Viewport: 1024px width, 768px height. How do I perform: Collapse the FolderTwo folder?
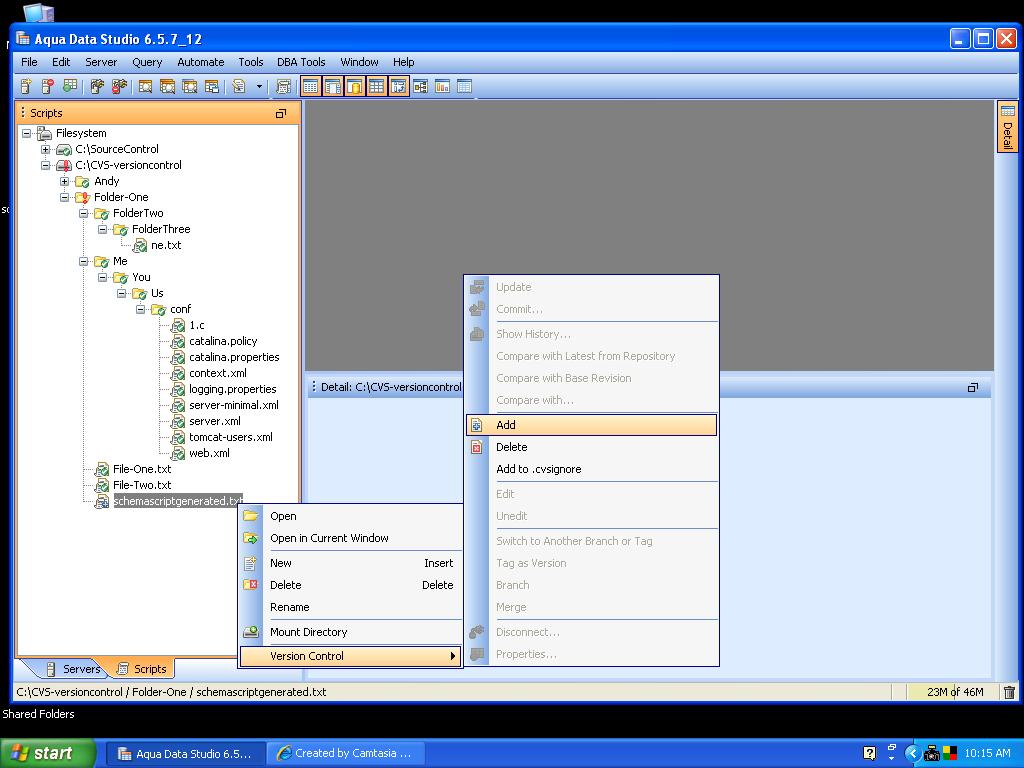(x=84, y=214)
